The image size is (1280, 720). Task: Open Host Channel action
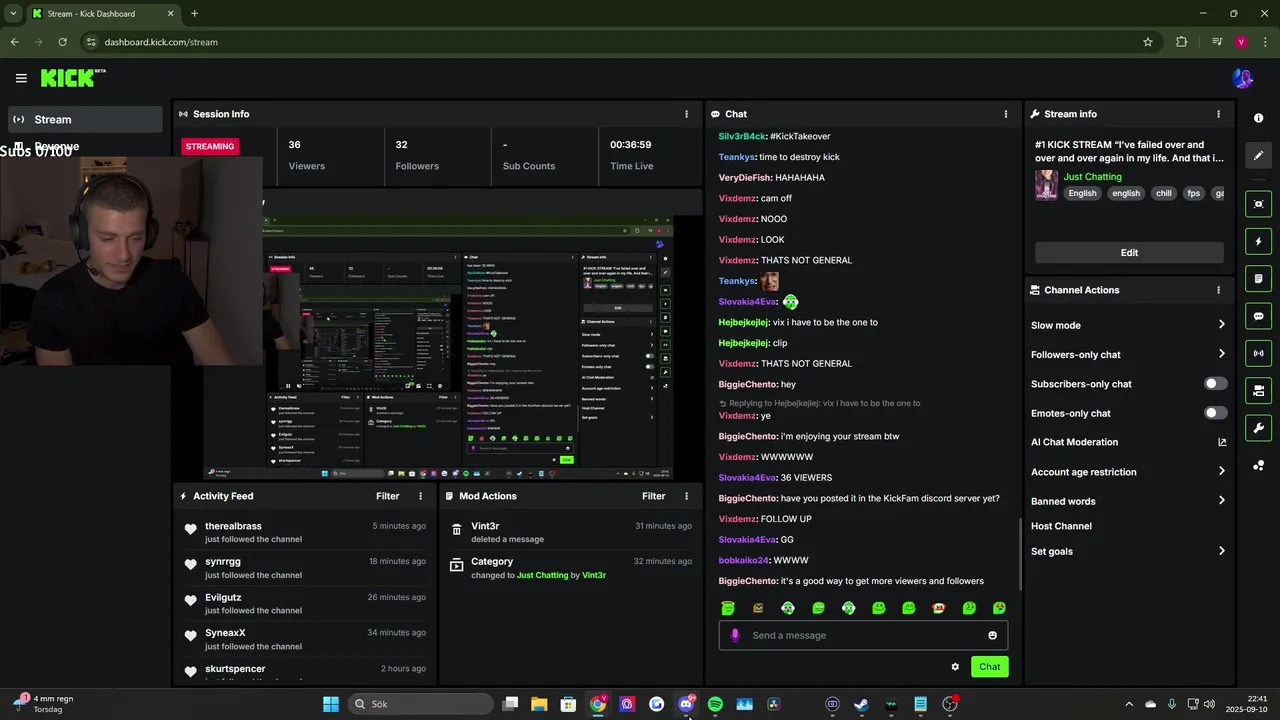pos(1061,526)
